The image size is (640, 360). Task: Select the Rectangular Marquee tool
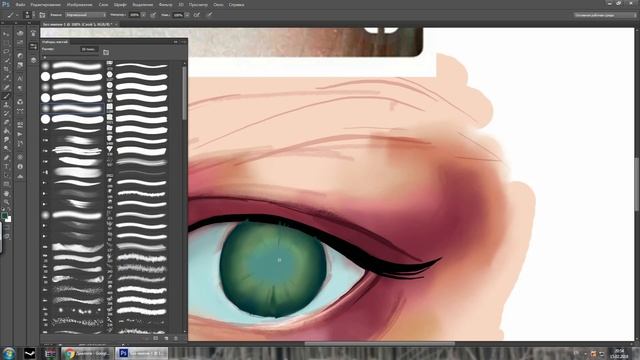[x=7, y=42]
